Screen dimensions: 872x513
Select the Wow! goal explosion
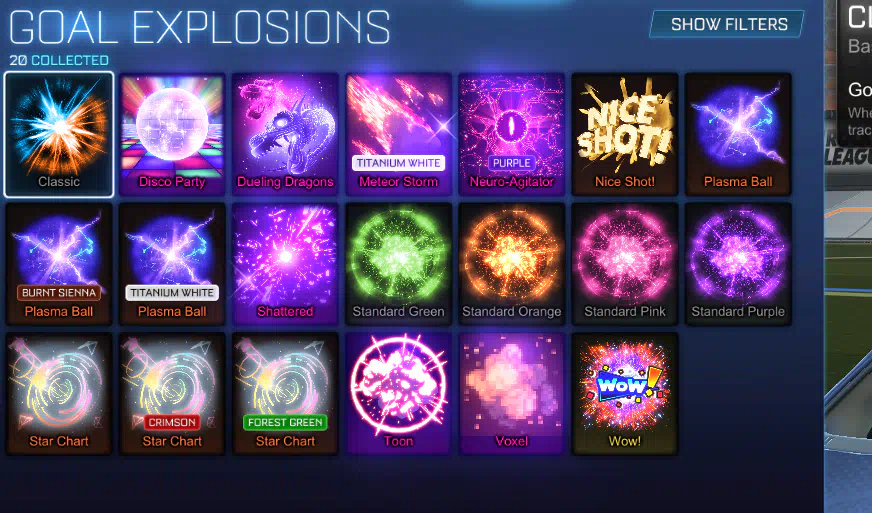click(x=625, y=393)
